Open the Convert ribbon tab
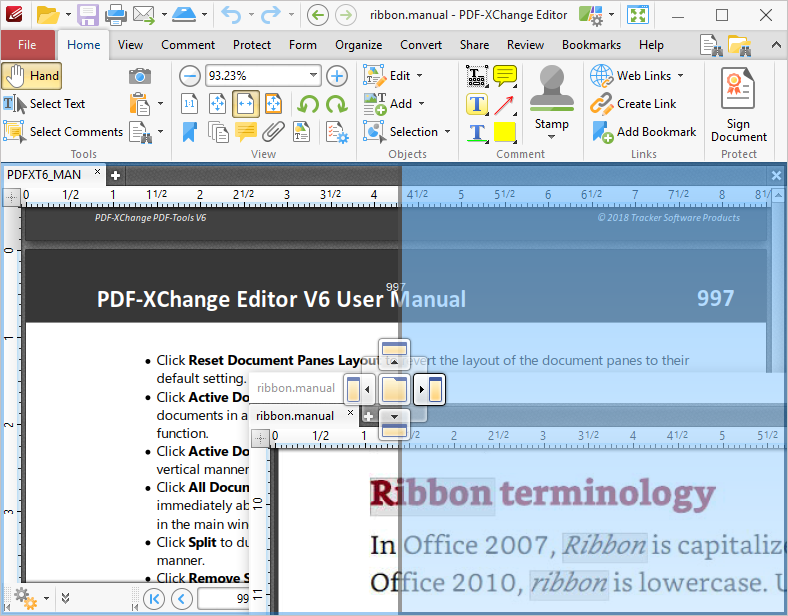 [421, 45]
